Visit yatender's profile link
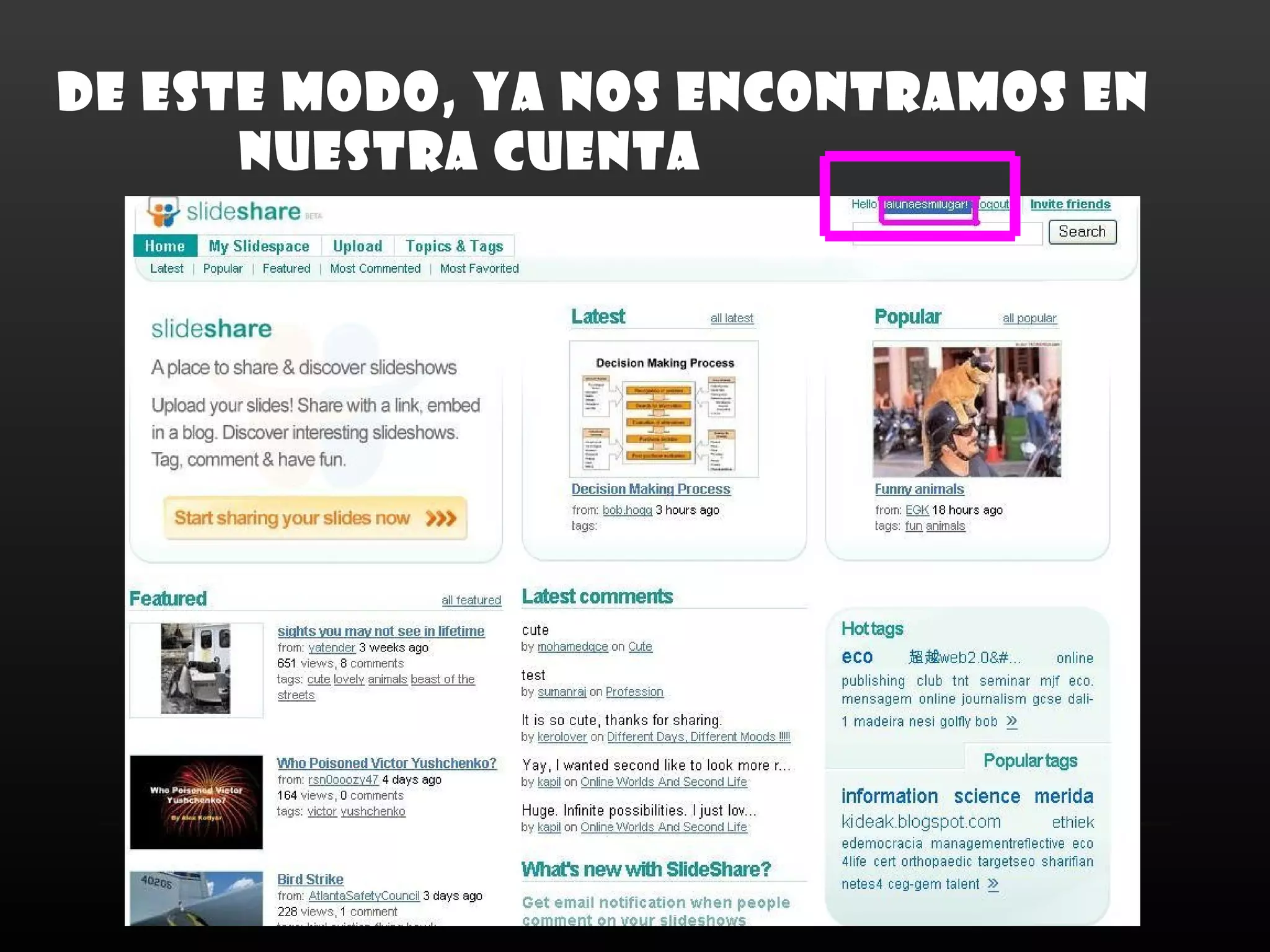 (332, 648)
